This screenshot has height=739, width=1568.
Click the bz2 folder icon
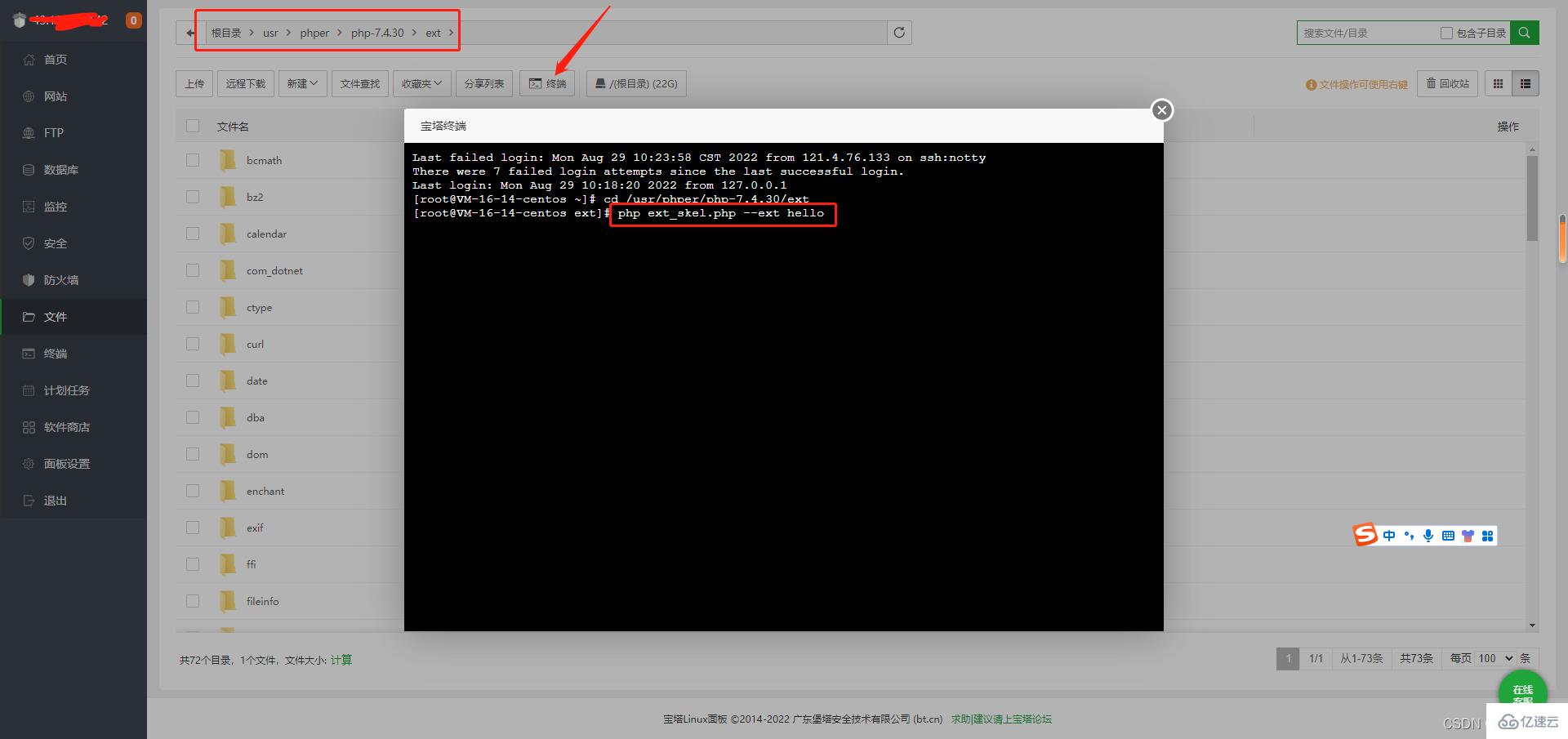(x=228, y=197)
